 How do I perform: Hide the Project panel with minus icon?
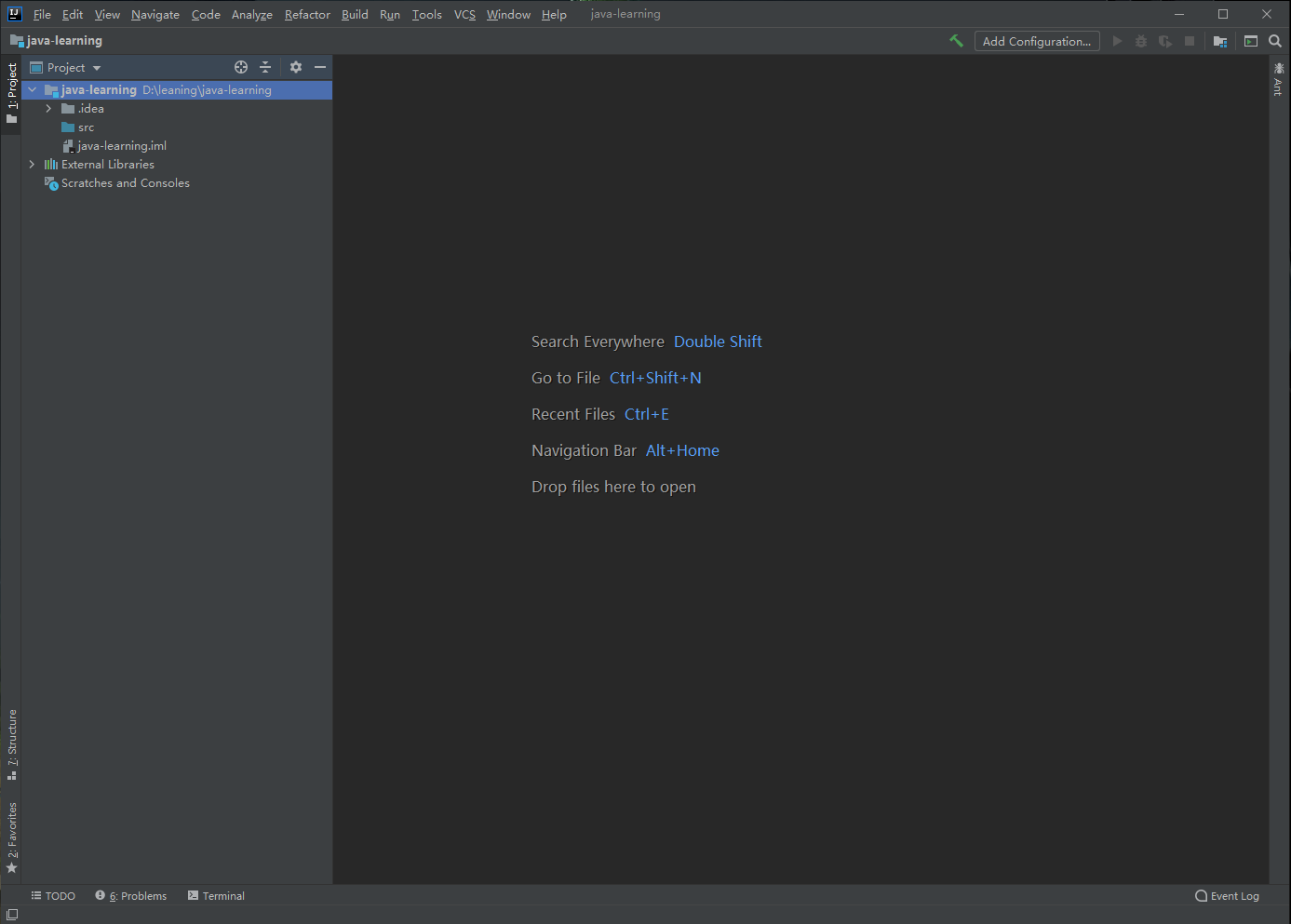coord(320,67)
